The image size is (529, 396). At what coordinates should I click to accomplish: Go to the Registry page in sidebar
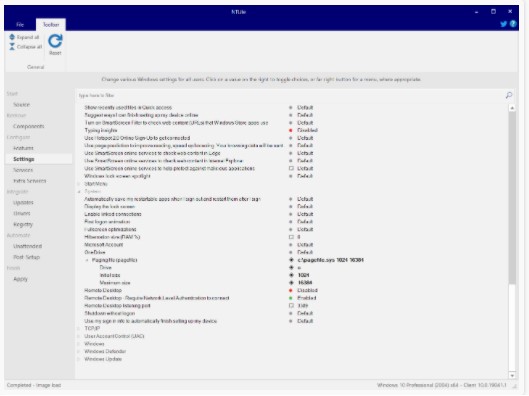[23, 224]
